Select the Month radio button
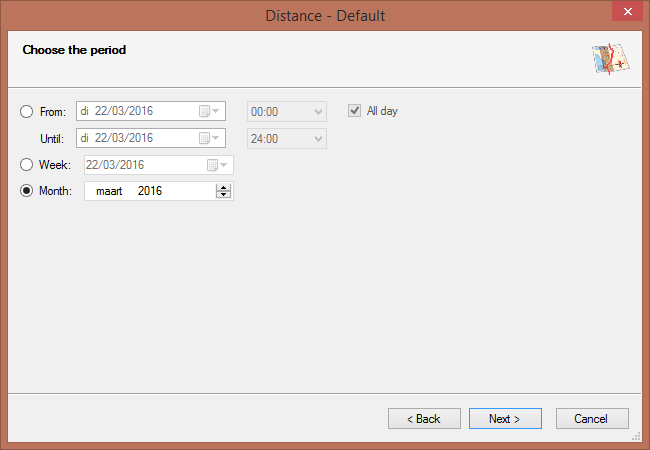Screen dimensions: 650x450 point(26,191)
